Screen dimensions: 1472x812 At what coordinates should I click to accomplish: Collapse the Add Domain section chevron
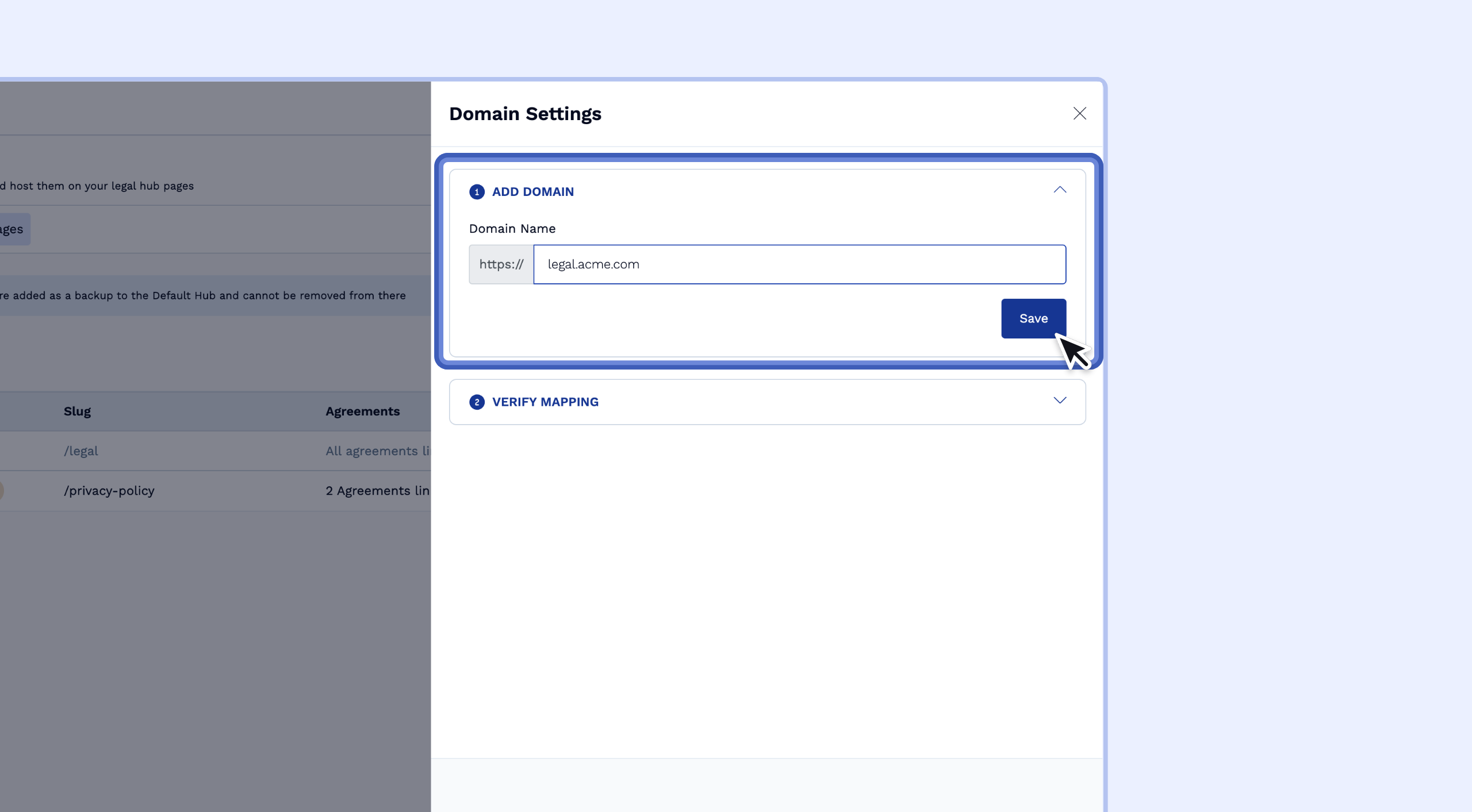(x=1059, y=190)
